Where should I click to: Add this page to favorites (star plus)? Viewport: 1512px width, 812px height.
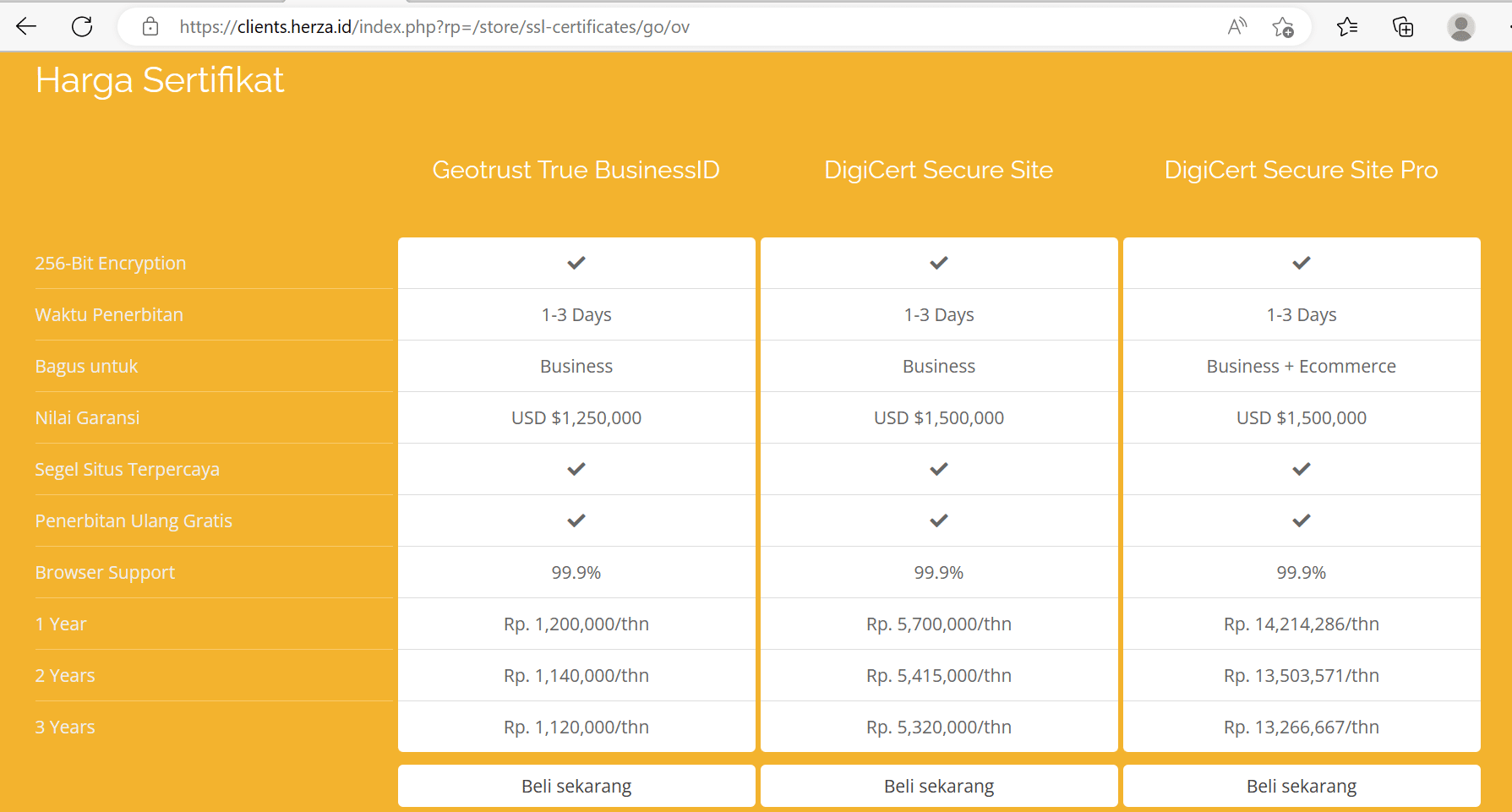[1283, 27]
